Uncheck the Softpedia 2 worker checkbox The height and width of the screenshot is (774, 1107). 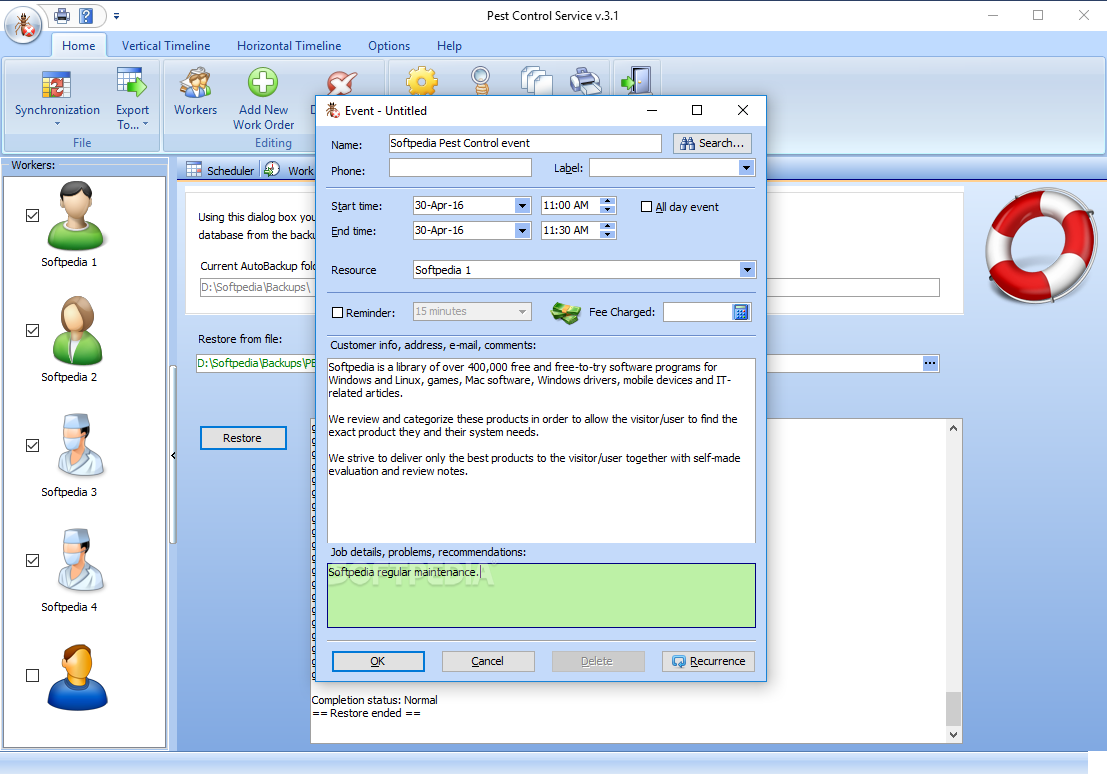coord(32,331)
